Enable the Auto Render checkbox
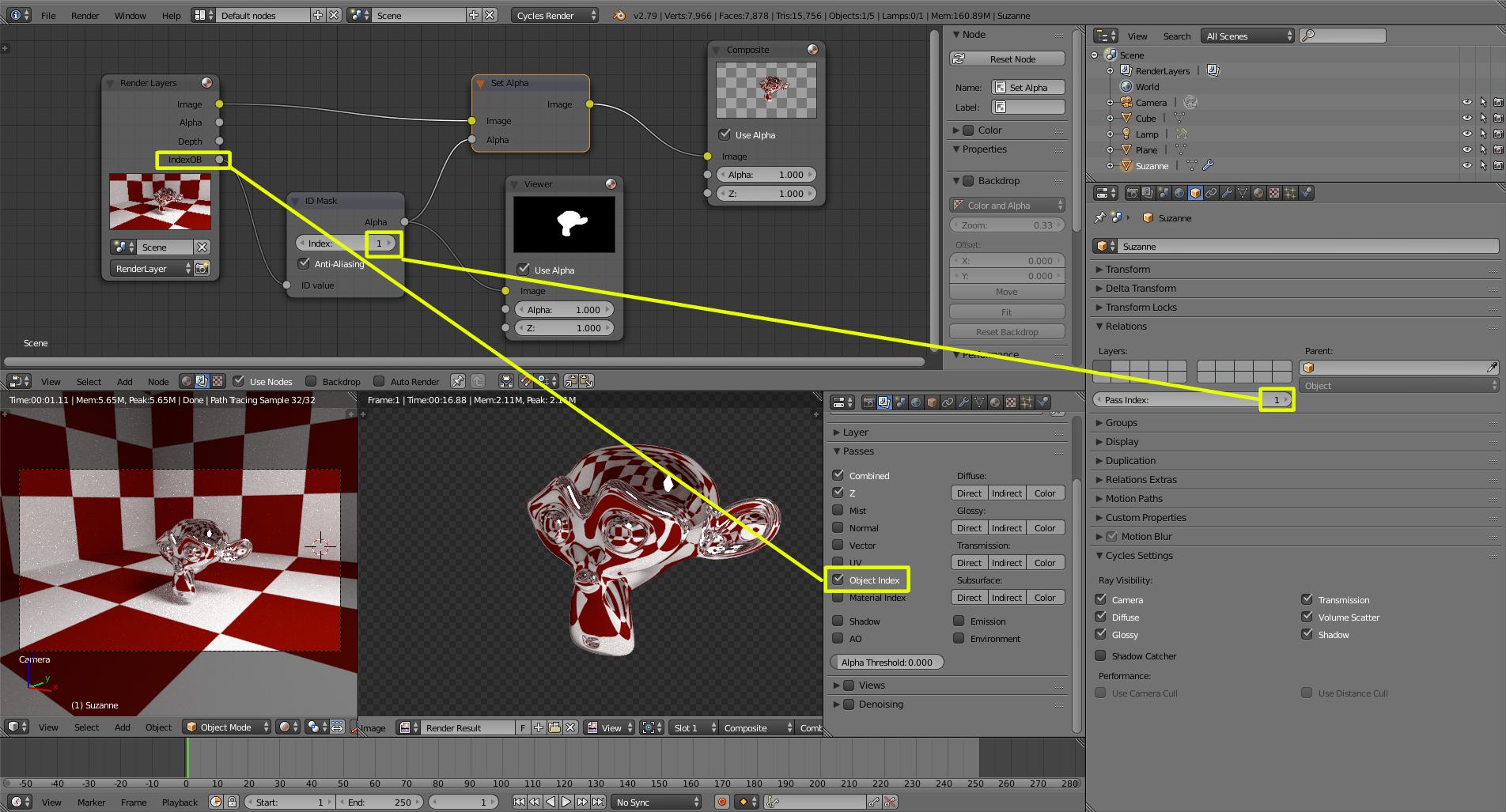Image resolution: width=1506 pixels, height=812 pixels. coord(379,381)
